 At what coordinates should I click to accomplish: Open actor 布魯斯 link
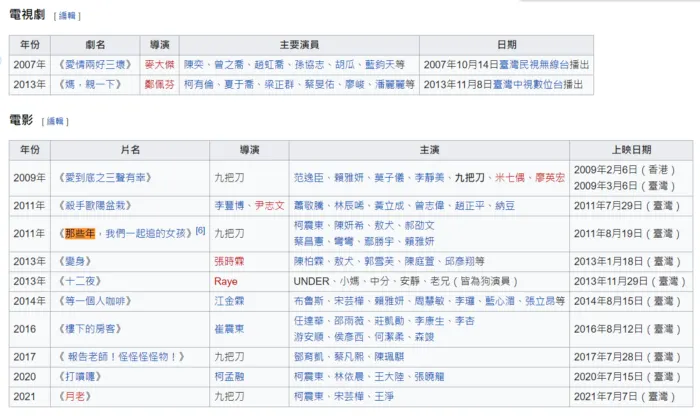tap(308, 301)
